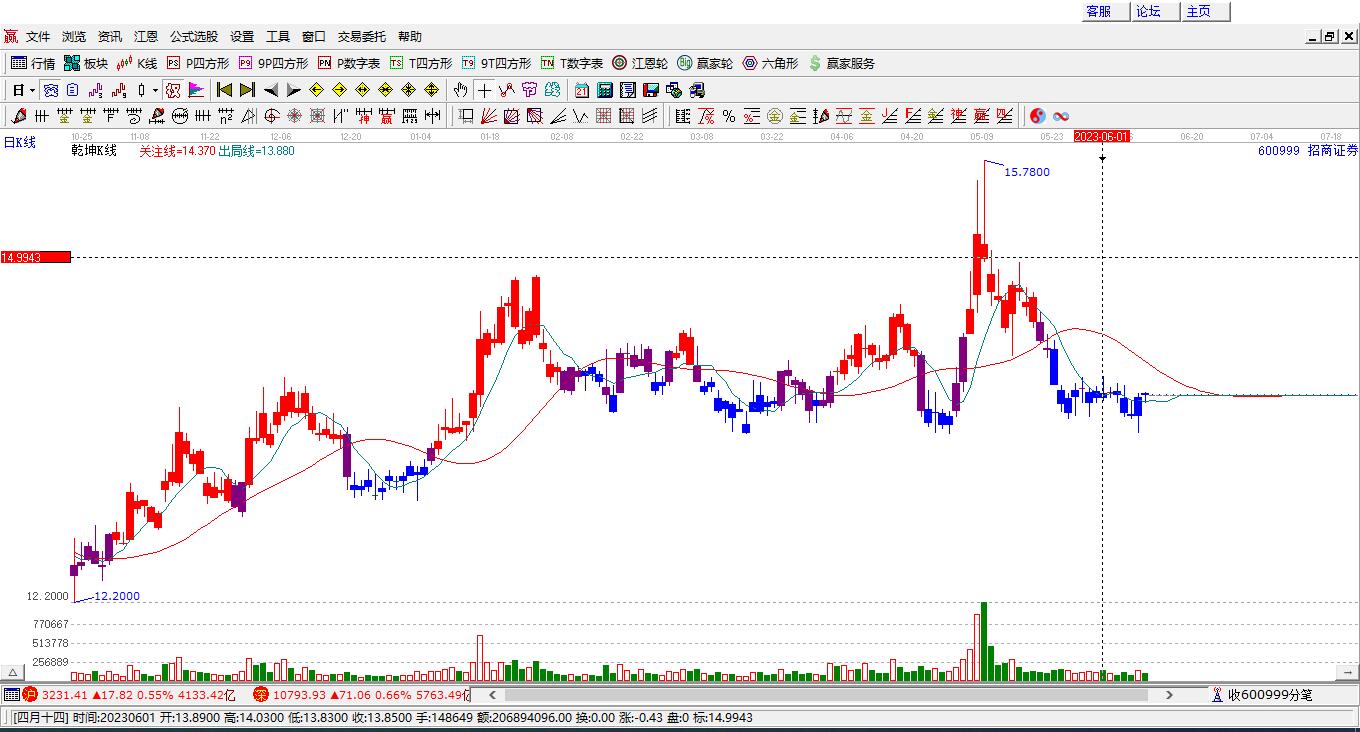Click the 关注线=14.370 label
1360x732 pixels.
click(x=177, y=151)
